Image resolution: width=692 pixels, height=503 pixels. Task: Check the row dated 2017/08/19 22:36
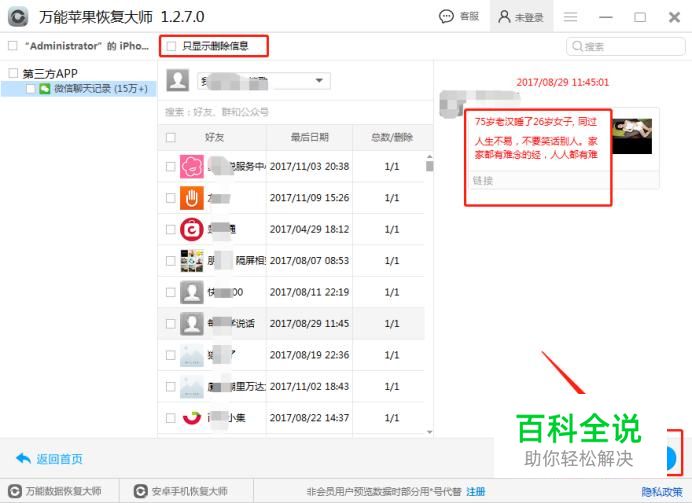click(x=170, y=355)
